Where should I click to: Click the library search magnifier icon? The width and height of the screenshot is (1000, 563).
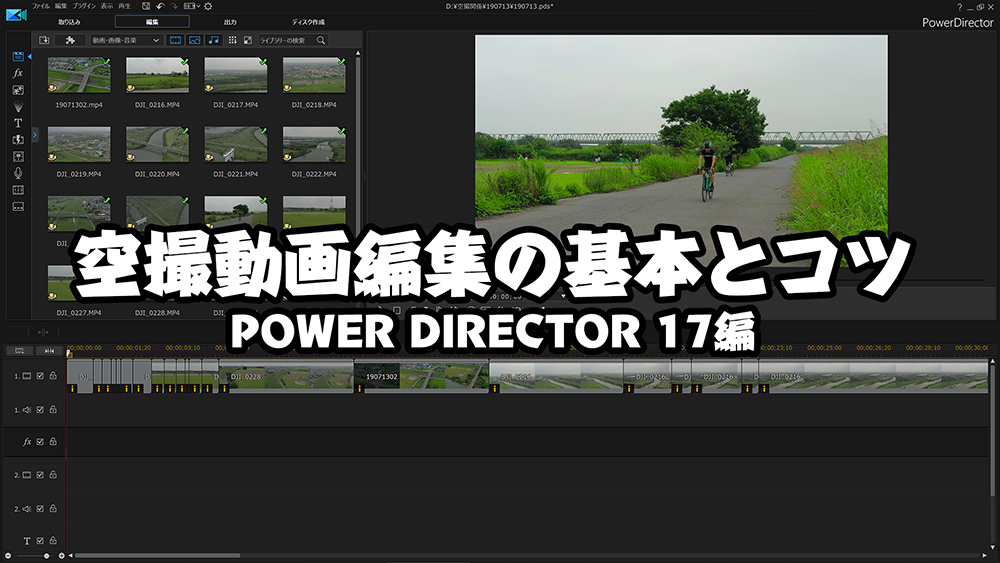(x=321, y=40)
